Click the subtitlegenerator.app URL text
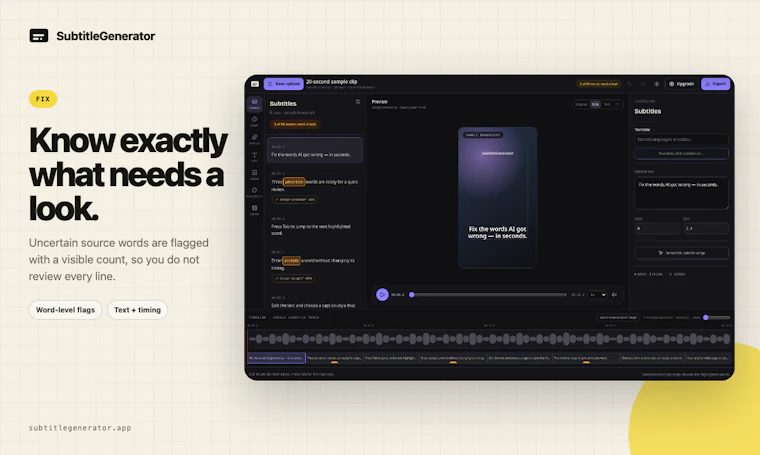The width and height of the screenshot is (760, 455). coord(80,428)
